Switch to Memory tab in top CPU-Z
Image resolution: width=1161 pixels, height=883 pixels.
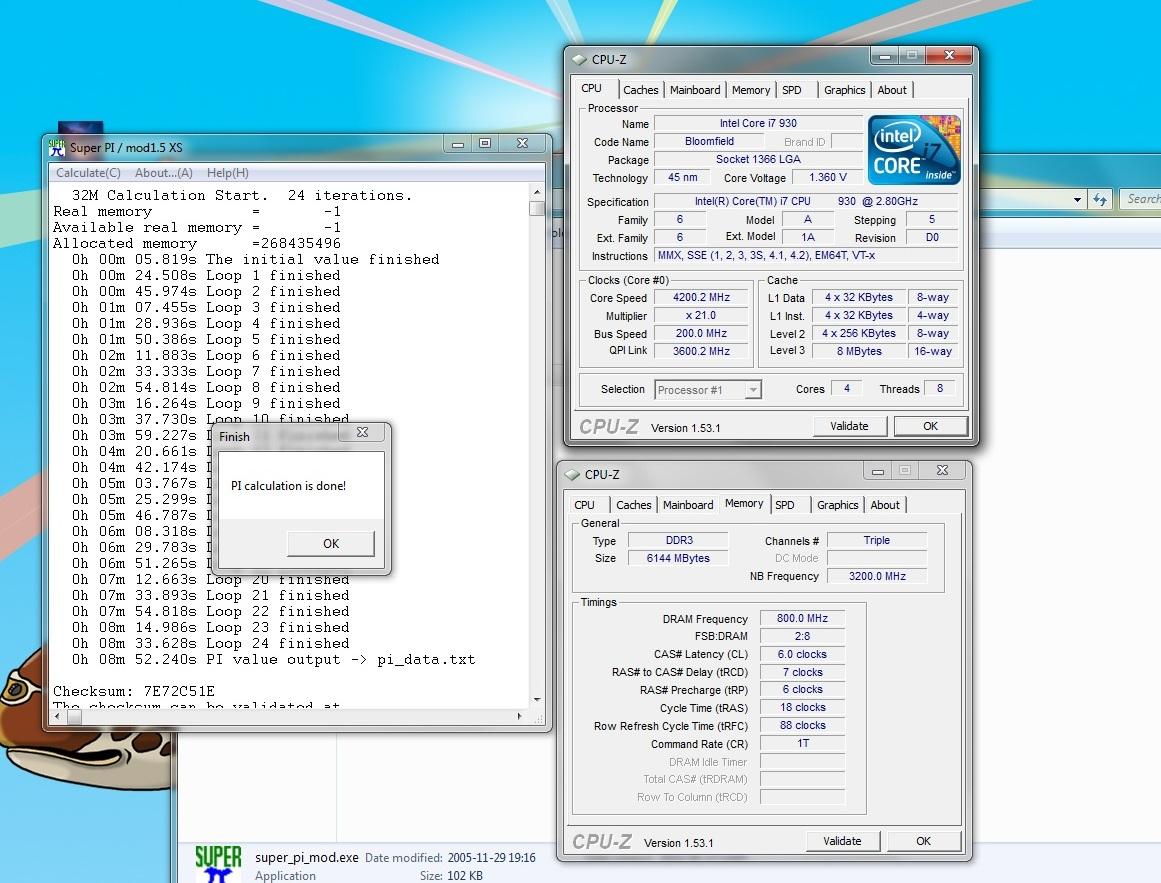751,90
